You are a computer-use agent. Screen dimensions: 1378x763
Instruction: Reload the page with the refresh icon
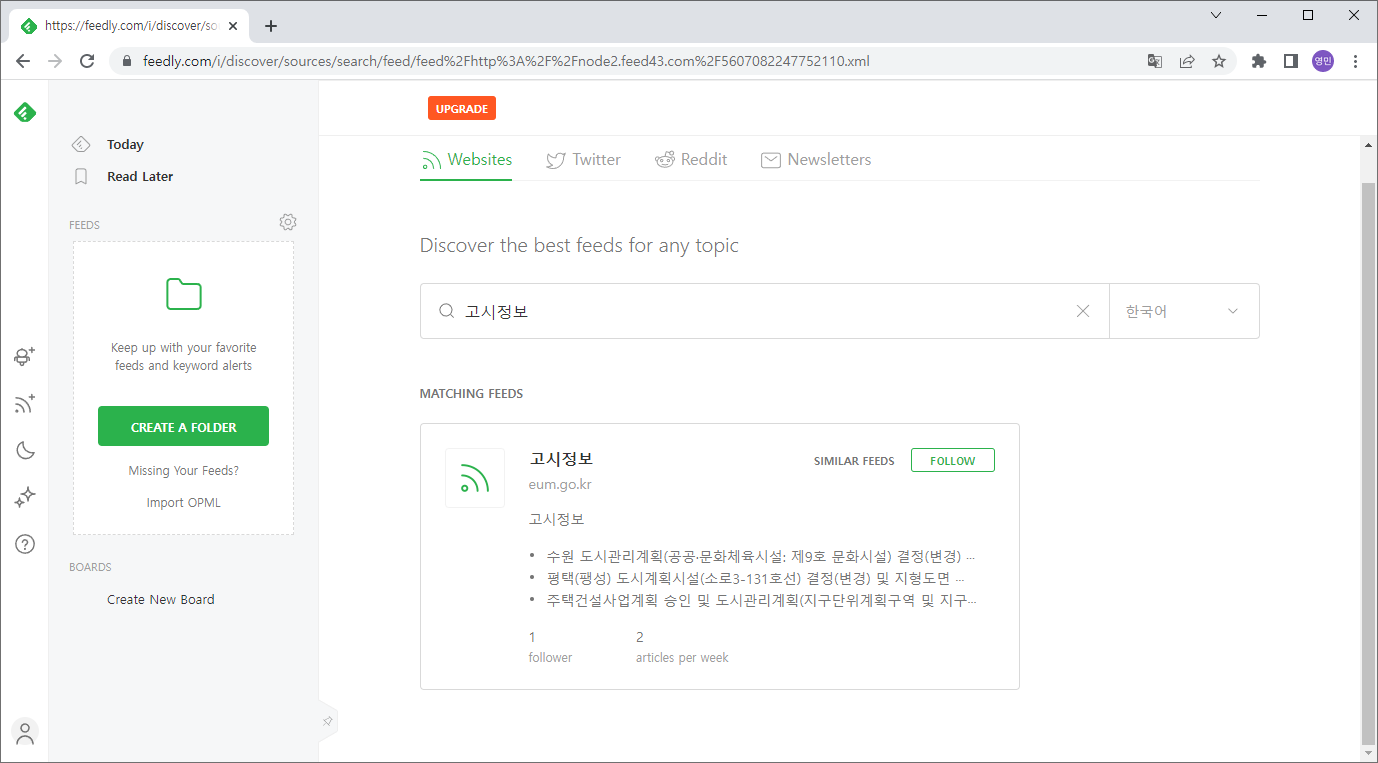pos(87,61)
